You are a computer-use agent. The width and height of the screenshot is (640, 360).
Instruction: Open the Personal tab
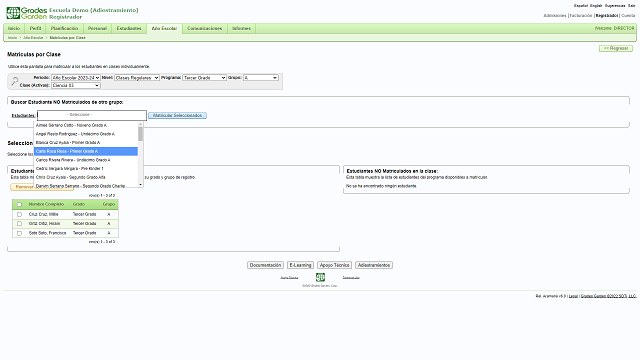[97, 28]
